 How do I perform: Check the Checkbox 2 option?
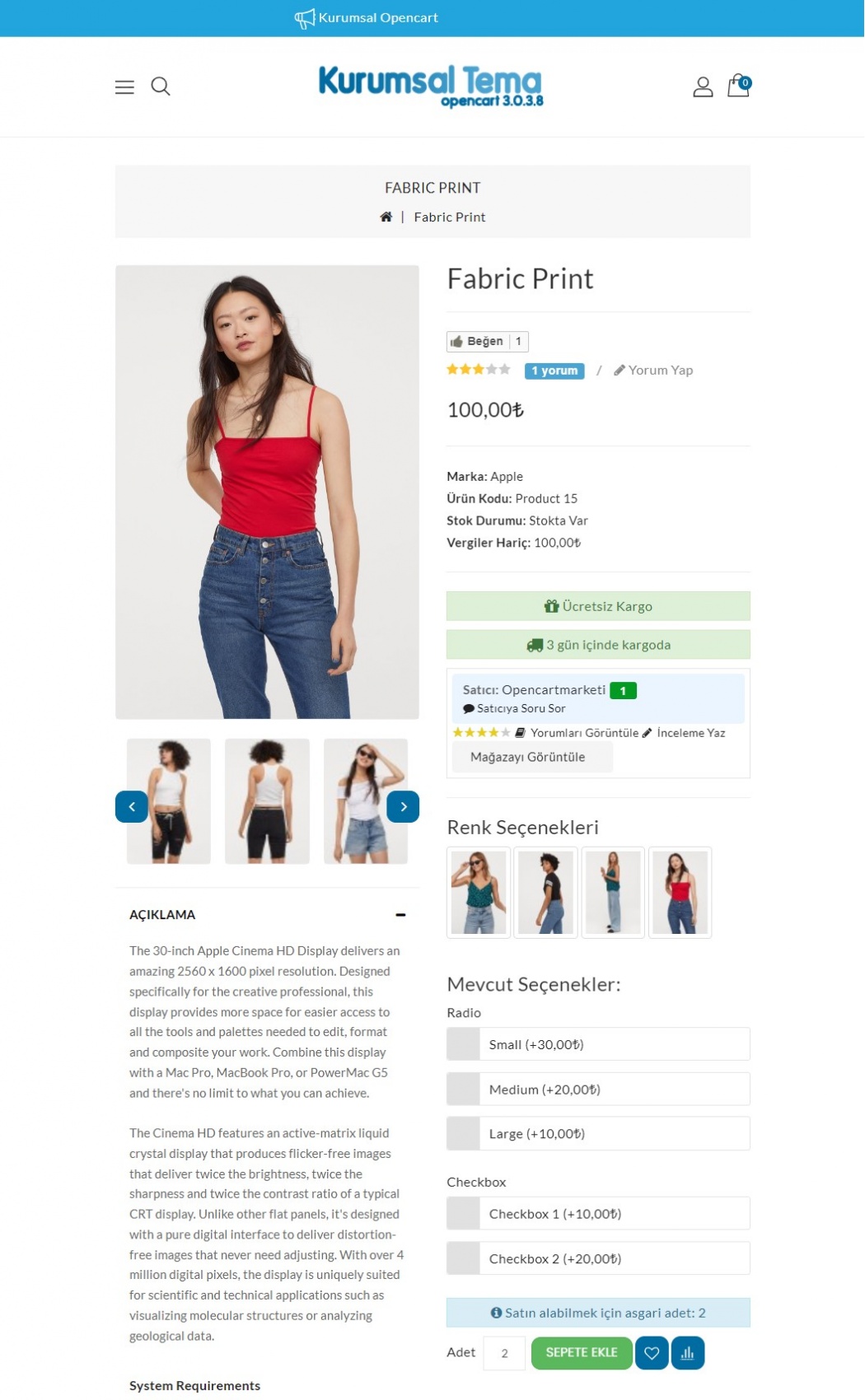tap(598, 1258)
